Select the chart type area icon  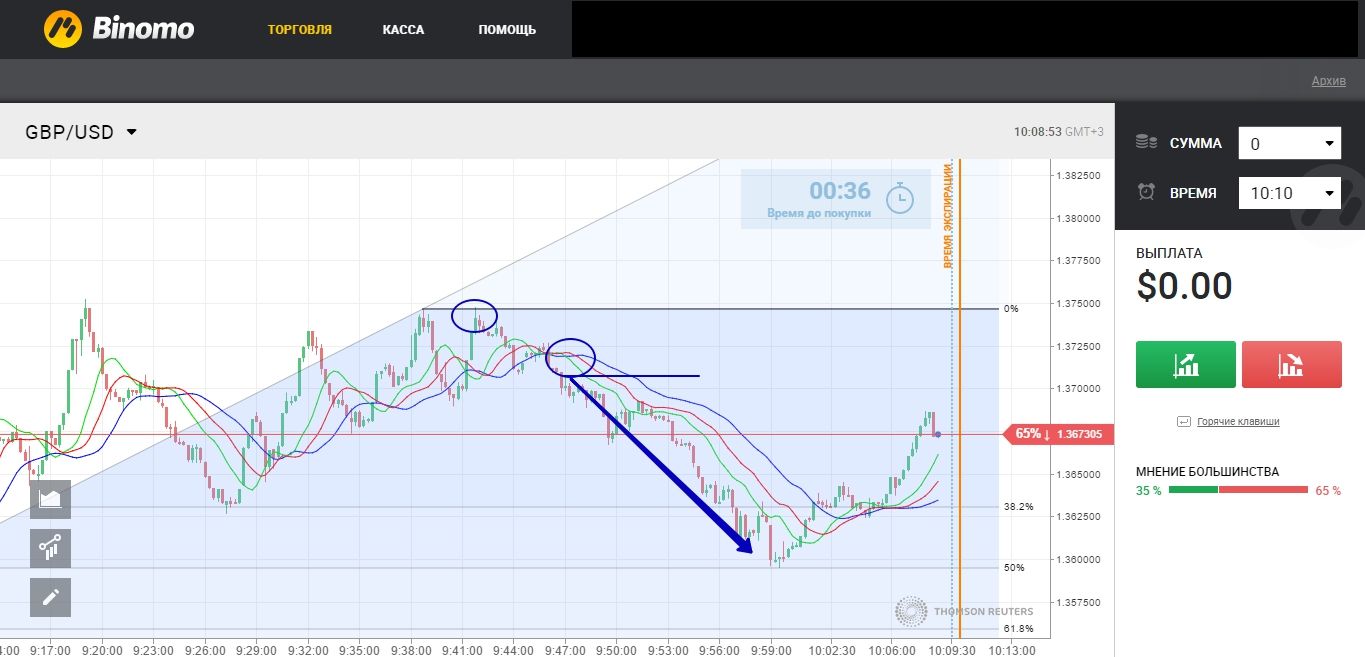click(50, 499)
